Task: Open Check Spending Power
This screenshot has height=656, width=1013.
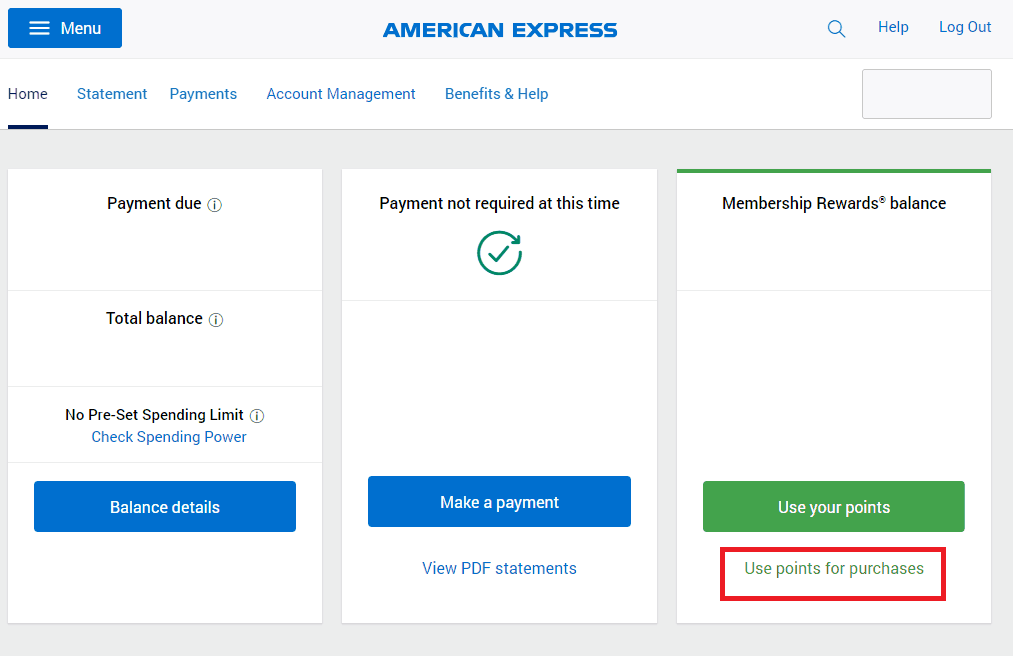Action: [x=168, y=437]
